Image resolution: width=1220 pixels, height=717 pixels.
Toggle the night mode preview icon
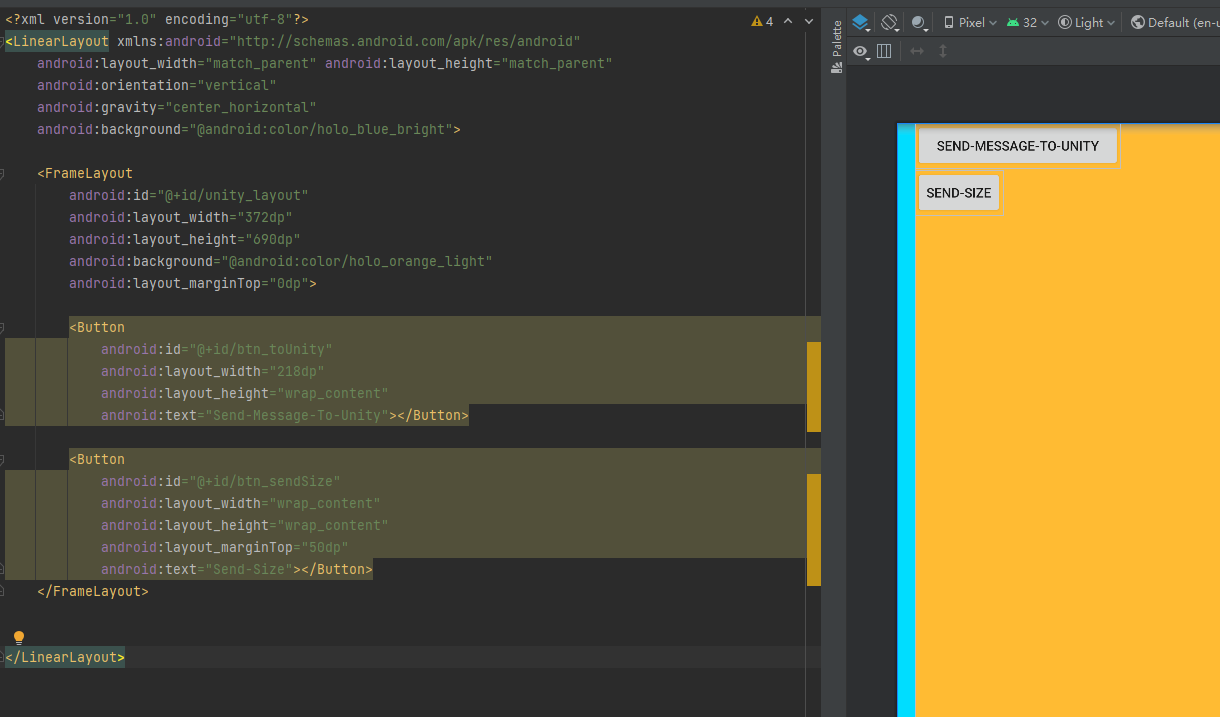[919, 20]
